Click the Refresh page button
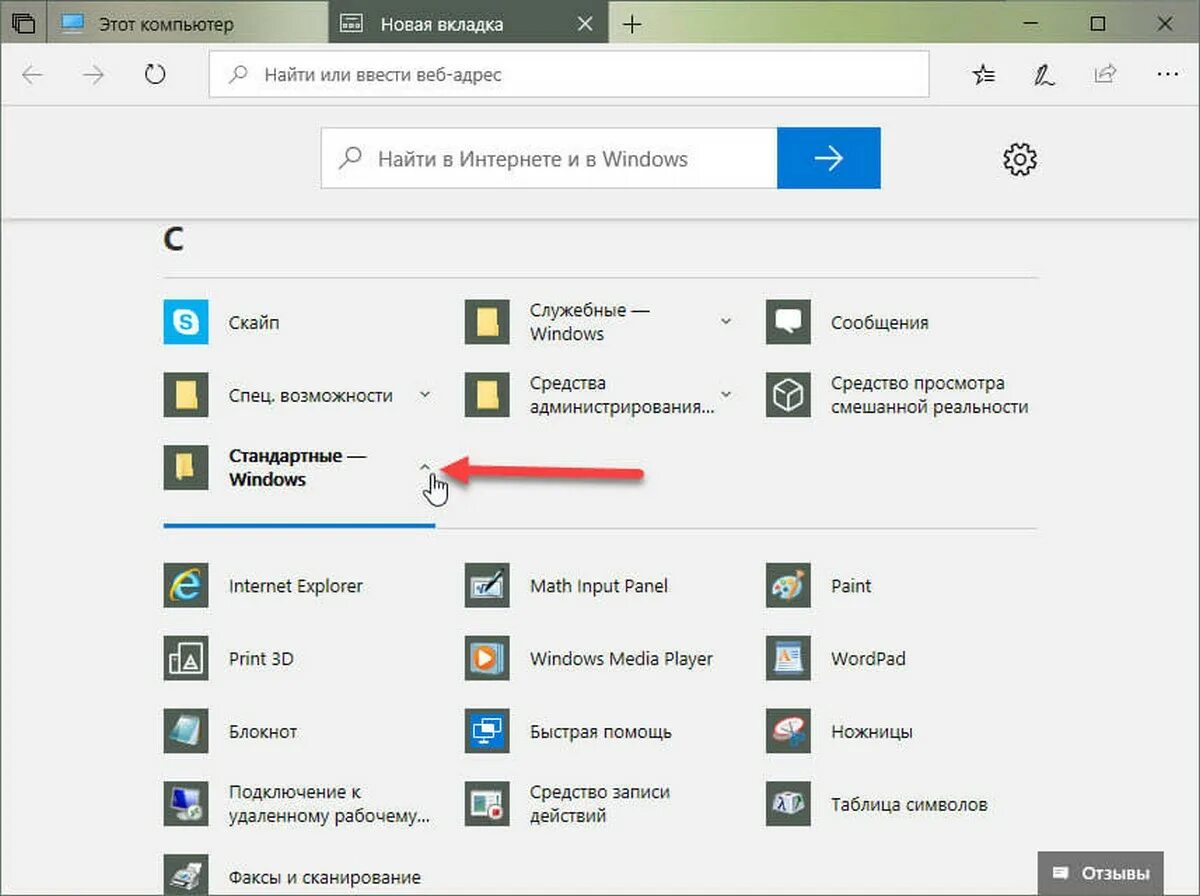Viewport: 1200px width, 896px height. [155, 74]
